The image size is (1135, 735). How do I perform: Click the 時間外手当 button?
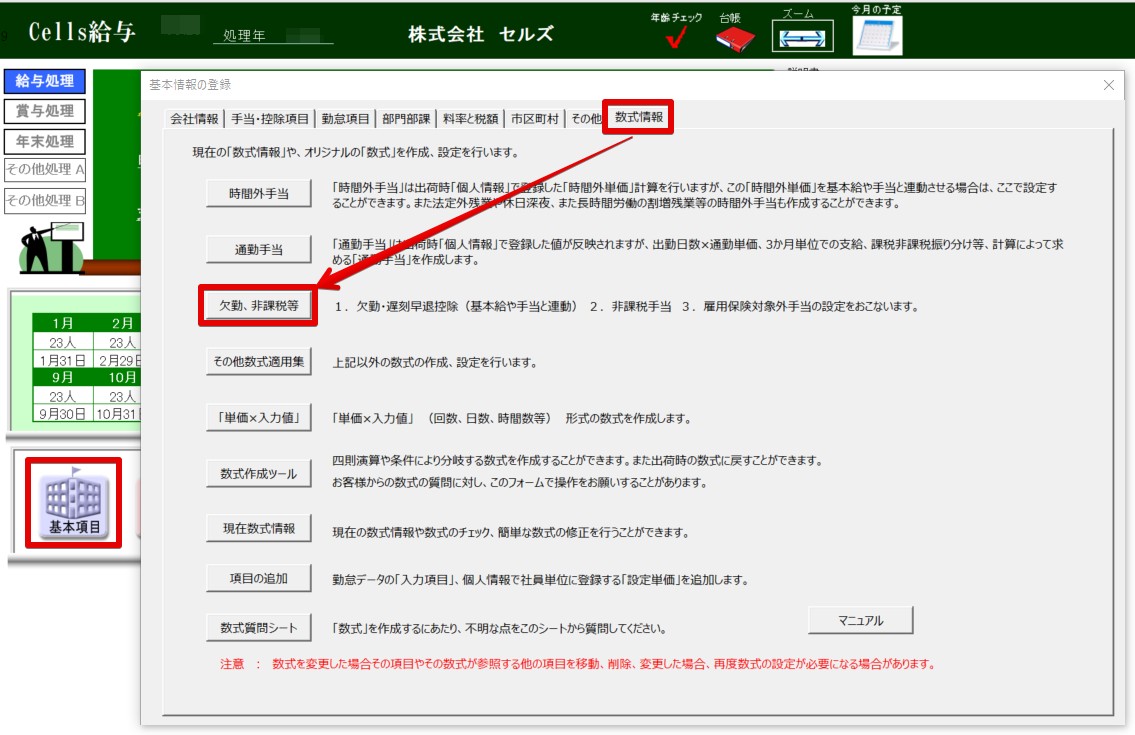point(258,194)
